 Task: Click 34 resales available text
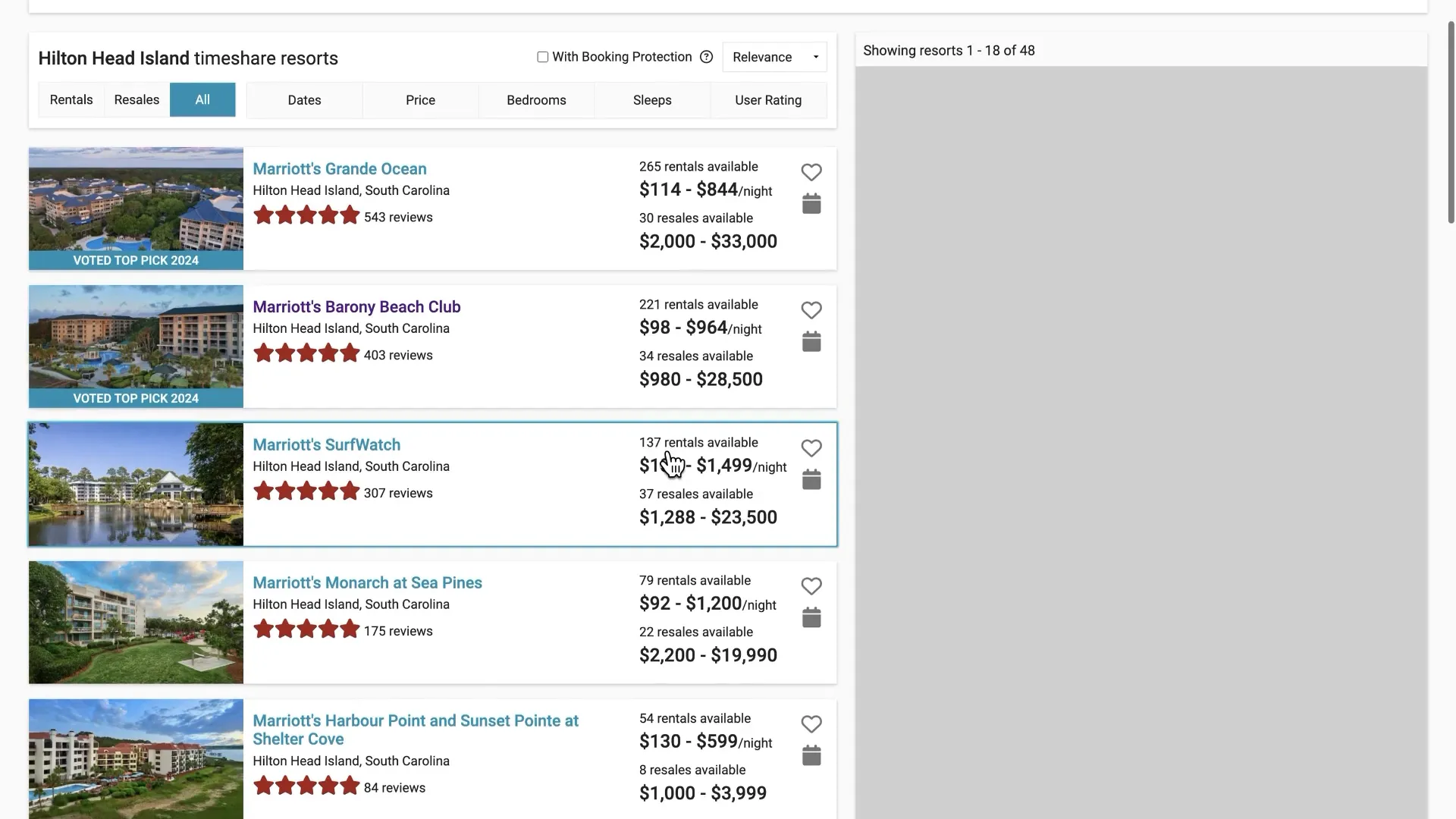tap(696, 356)
